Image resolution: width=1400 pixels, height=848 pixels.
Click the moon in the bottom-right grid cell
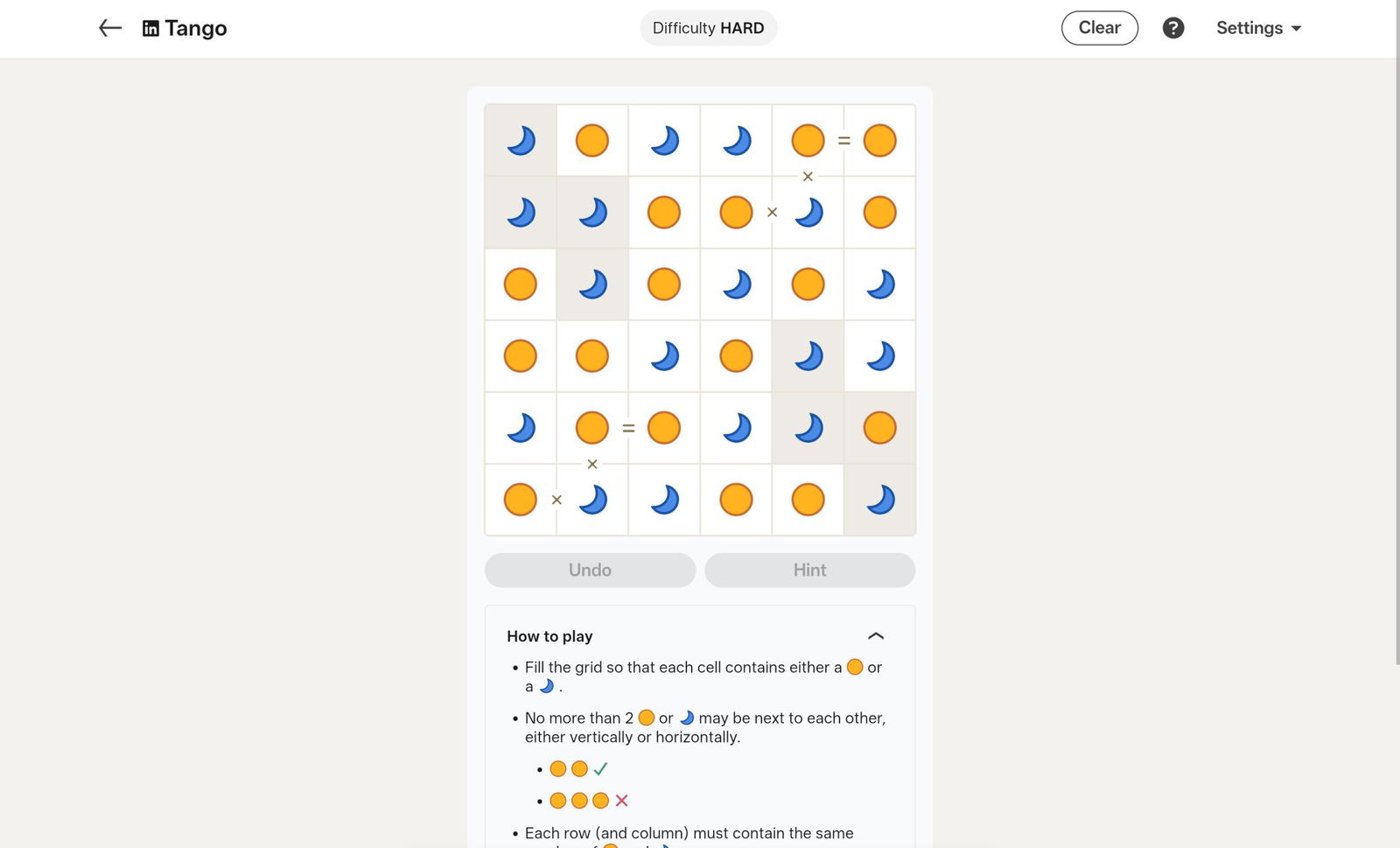pos(879,500)
